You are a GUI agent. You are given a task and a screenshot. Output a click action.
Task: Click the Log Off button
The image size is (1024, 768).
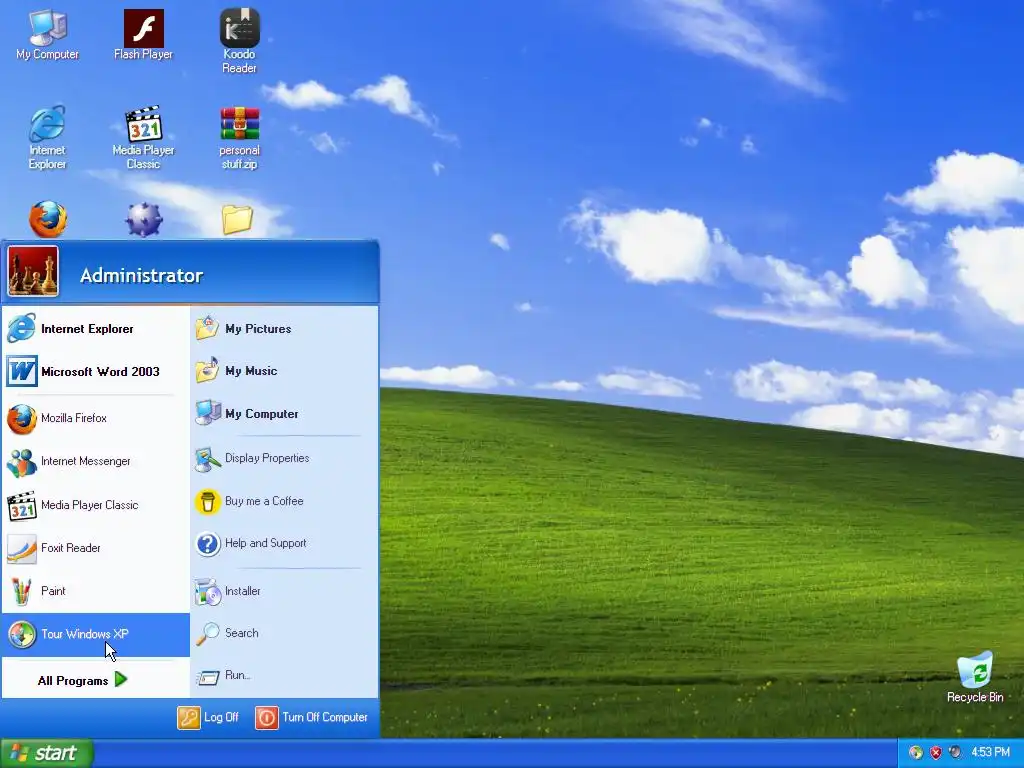click(208, 717)
